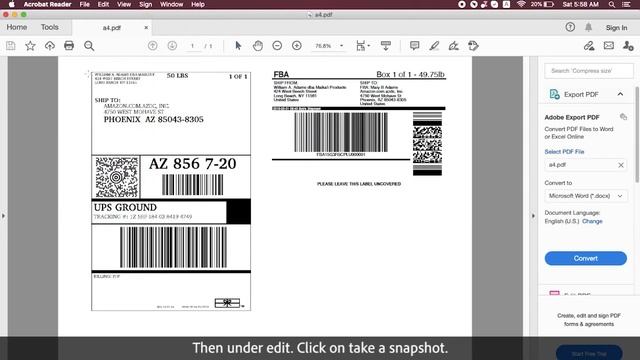The width and height of the screenshot is (640, 360).
Task: Add a comment with the note icon
Action: tap(414, 46)
